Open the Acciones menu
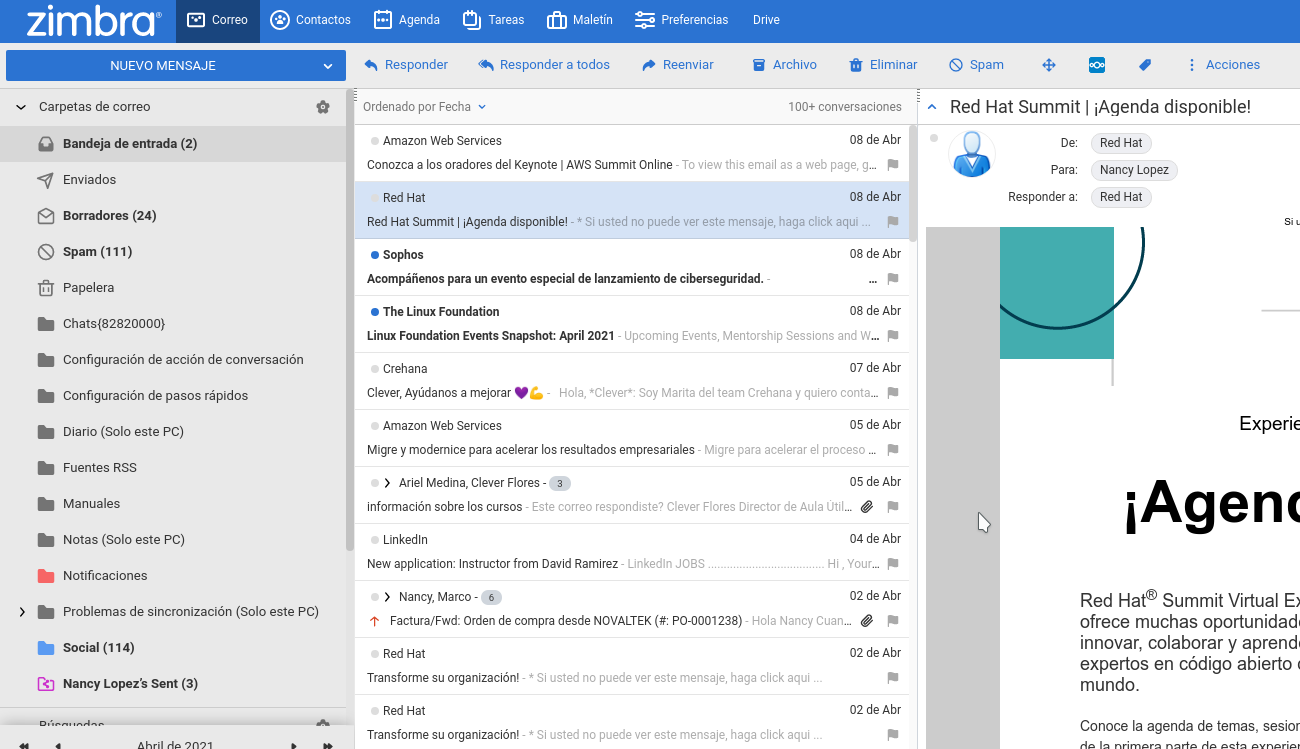This screenshot has height=749, width=1300. click(x=1222, y=65)
